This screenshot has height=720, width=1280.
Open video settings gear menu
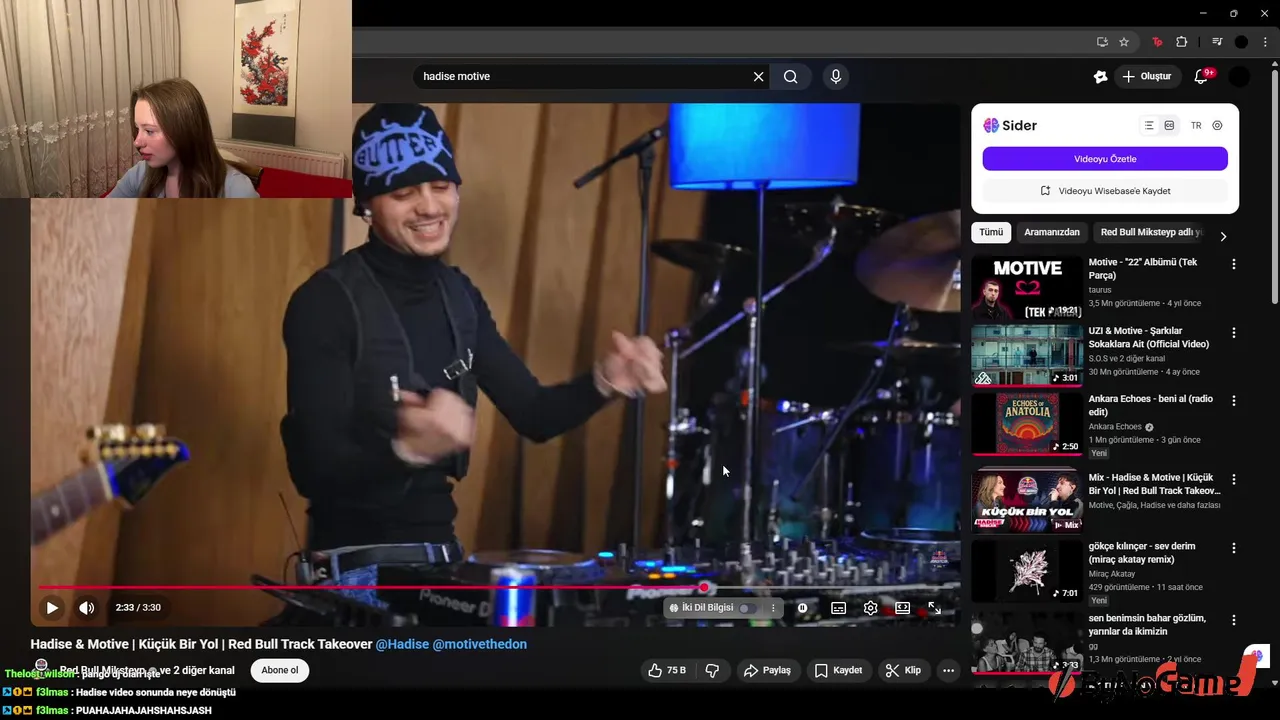tap(870, 607)
